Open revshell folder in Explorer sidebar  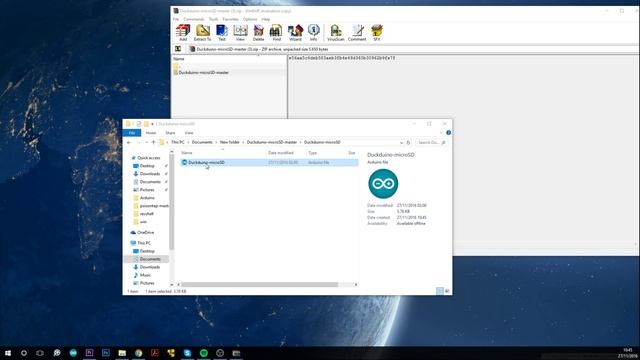pos(144,214)
